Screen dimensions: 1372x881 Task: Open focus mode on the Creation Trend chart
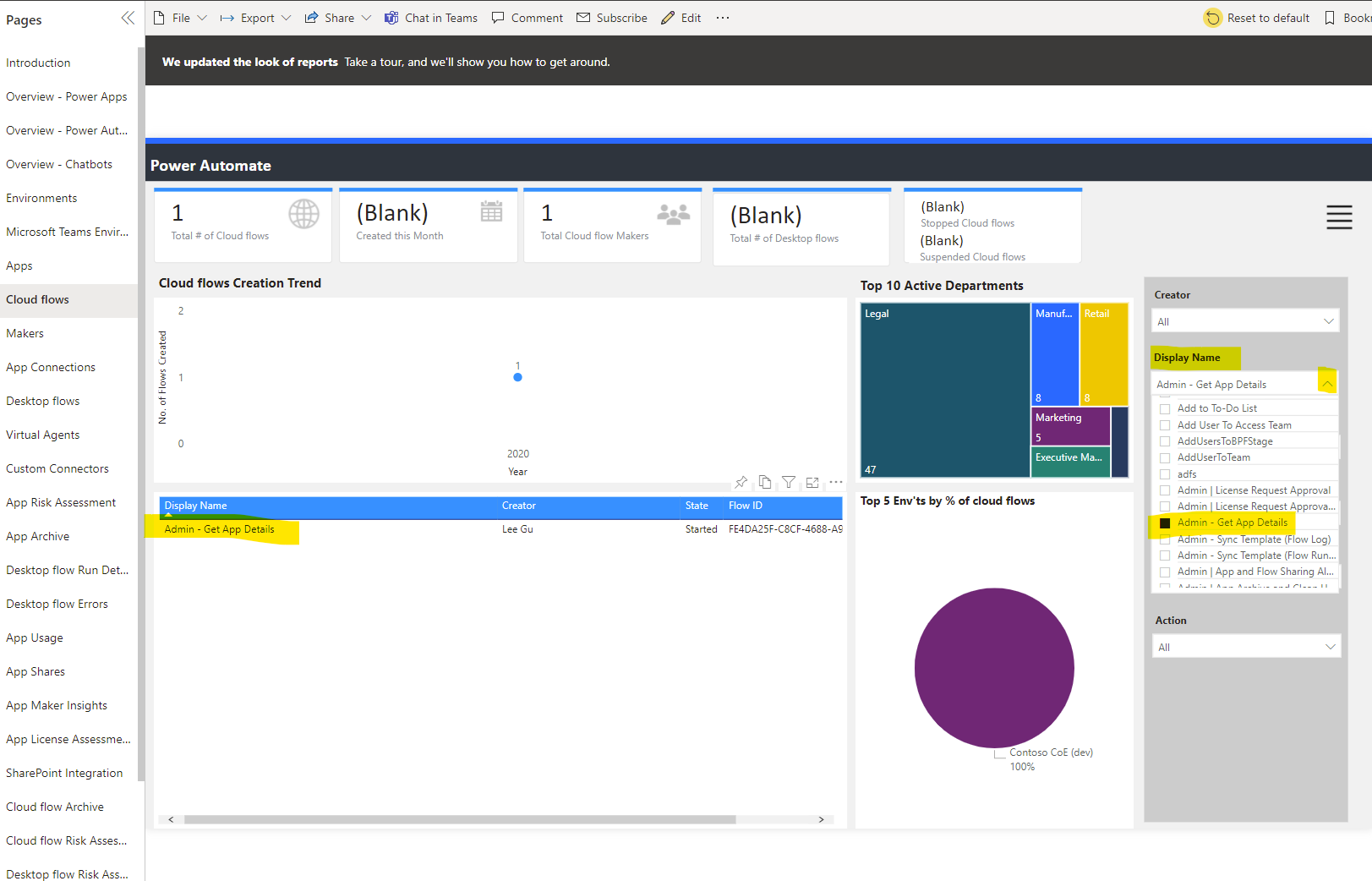point(812,482)
